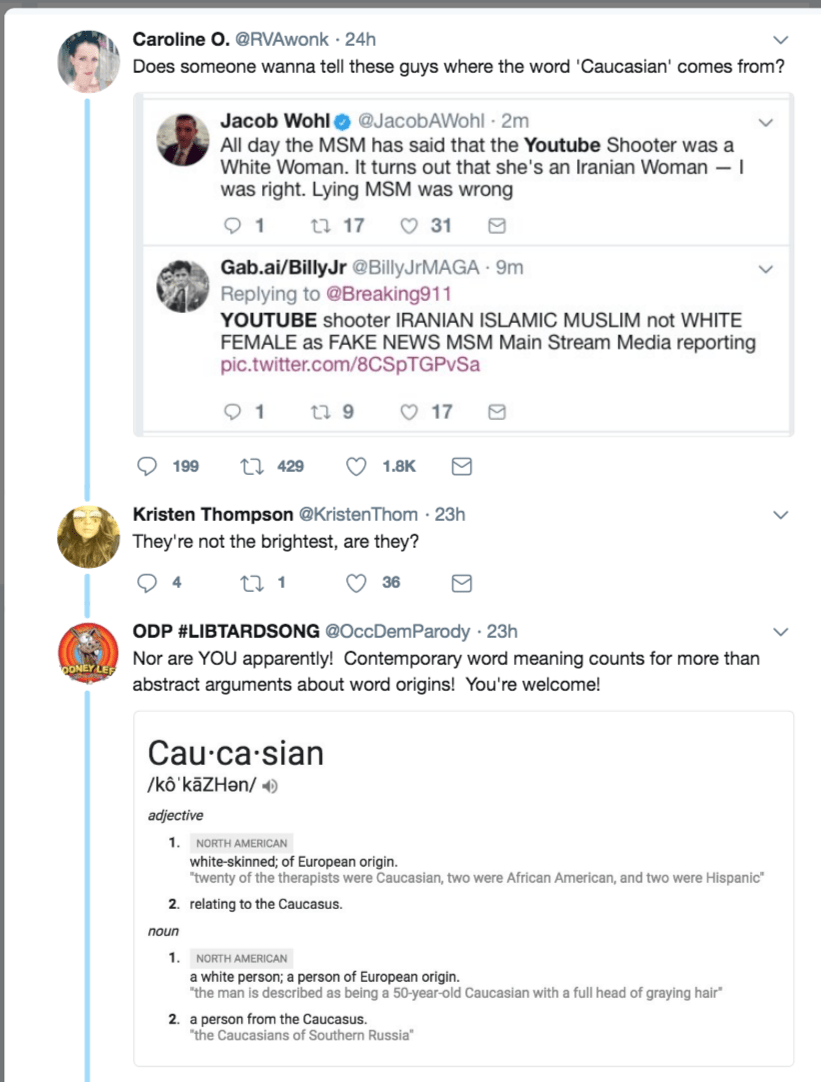Like Jacob Wohl's tweet

point(408,225)
